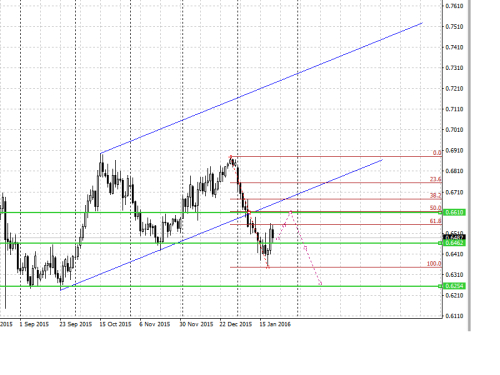Click the 15 Oct 2015 date label
Viewport: 500px width, 375px height.
point(115,324)
